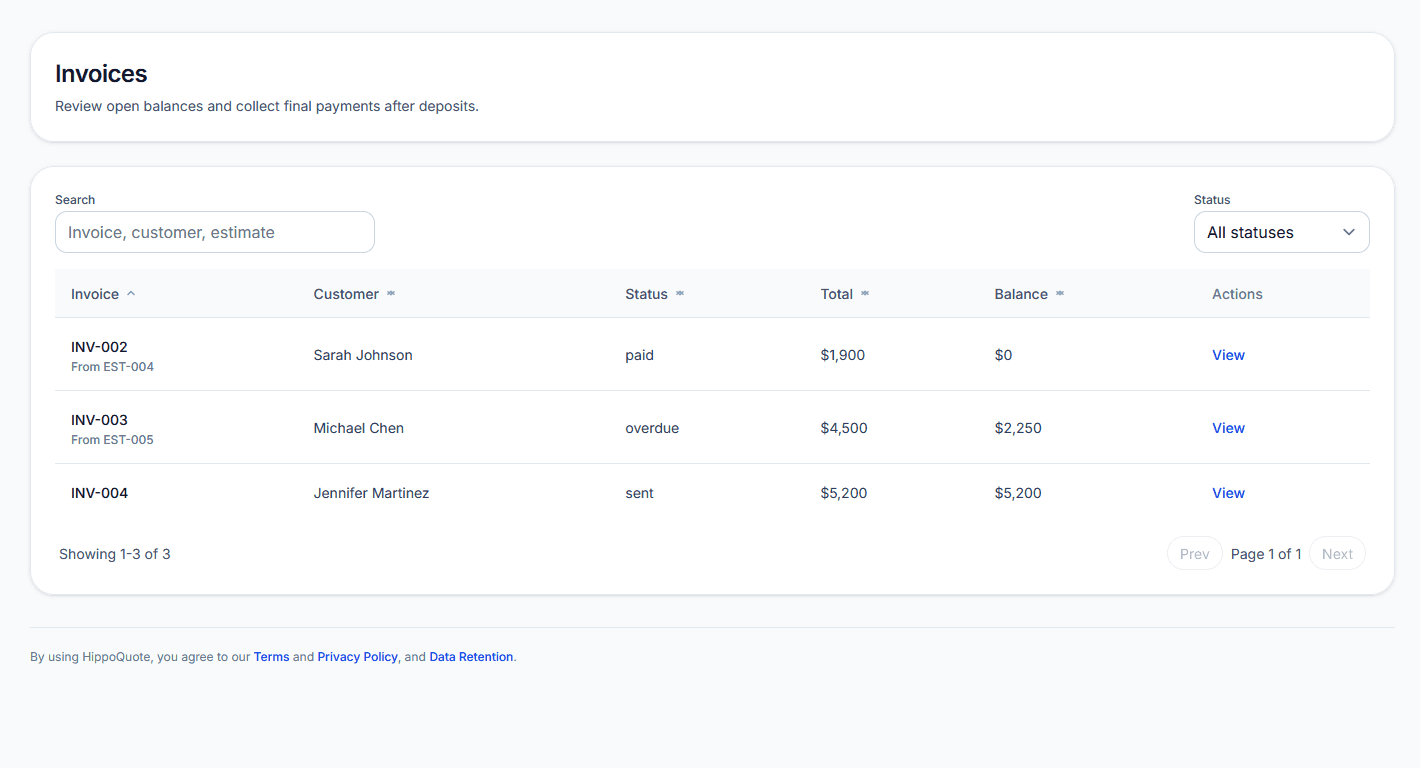
Task: Select the Michael Chen customer cell
Action: 359,428
